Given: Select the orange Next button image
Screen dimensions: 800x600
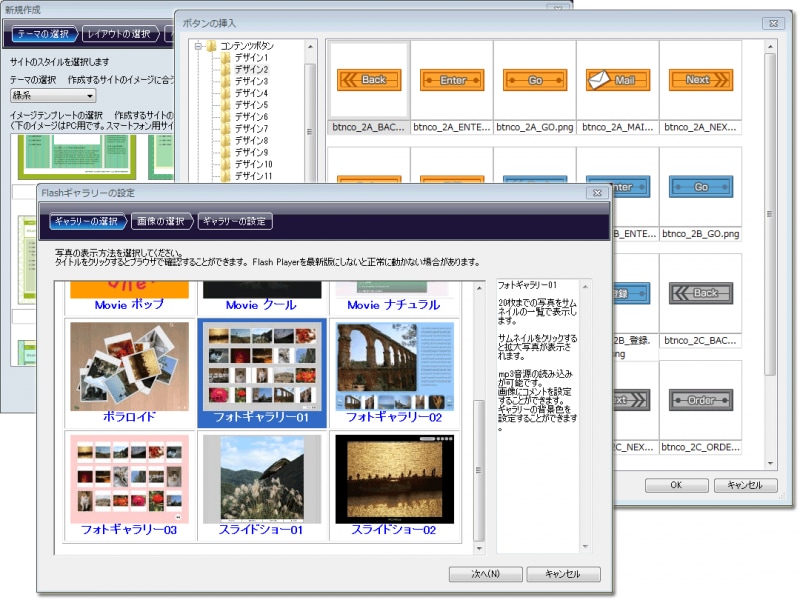Looking at the screenshot, I should click(701, 80).
